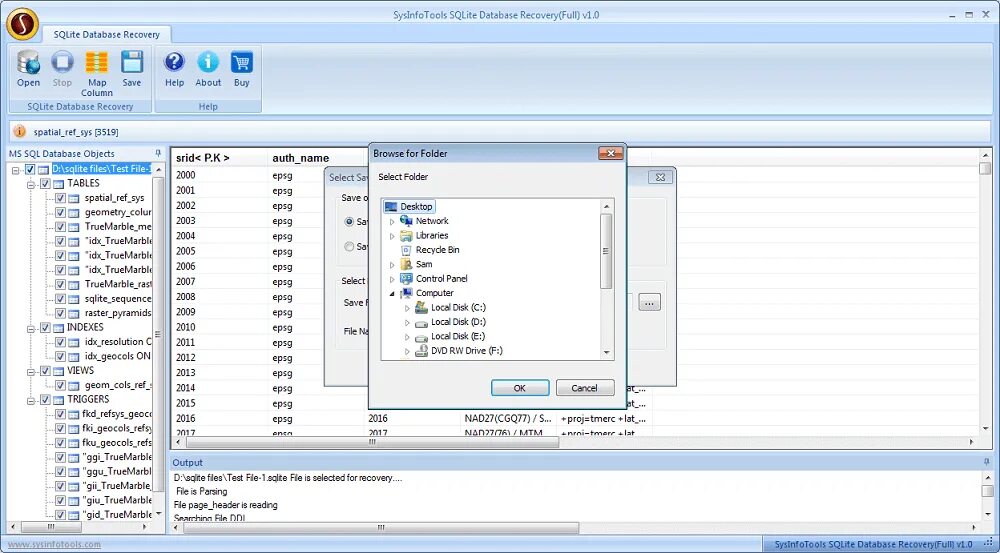The width and height of the screenshot is (1000, 553).
Task: Select Control Panel in folder tree
Action: pyautogui.click(x=441, y=279)
